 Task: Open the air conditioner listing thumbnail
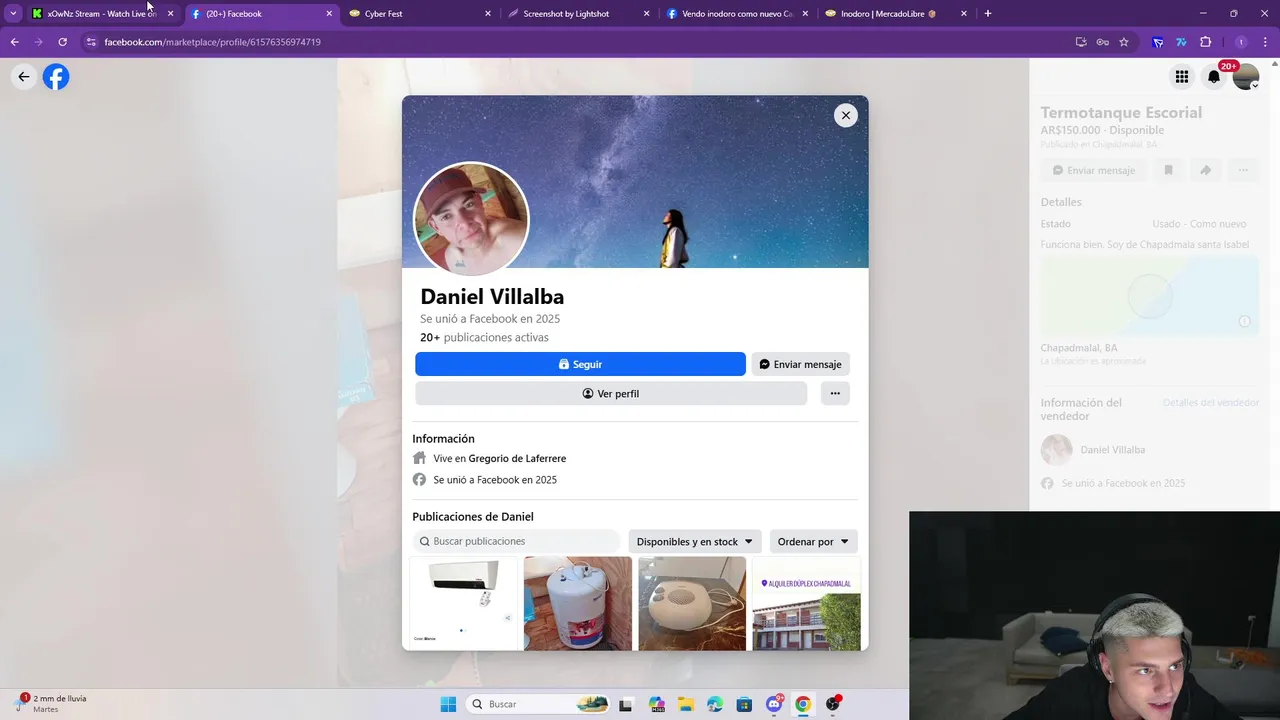tap(464, 604)
